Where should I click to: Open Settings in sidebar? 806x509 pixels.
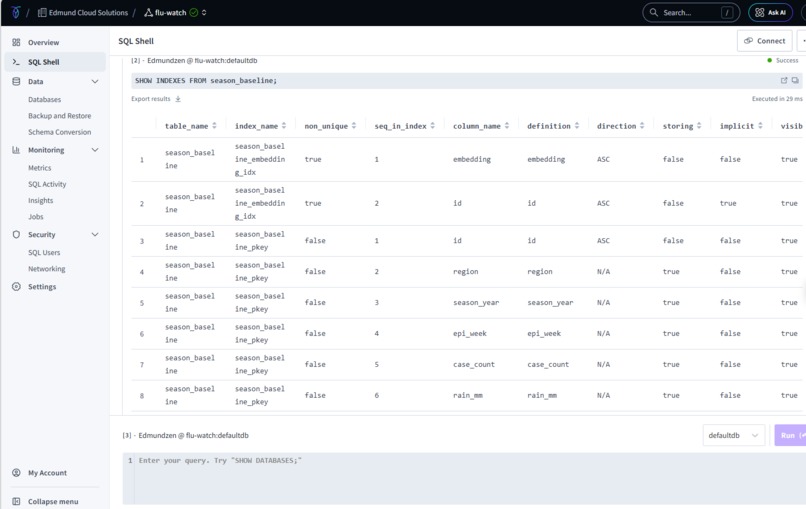coord(42,286)
